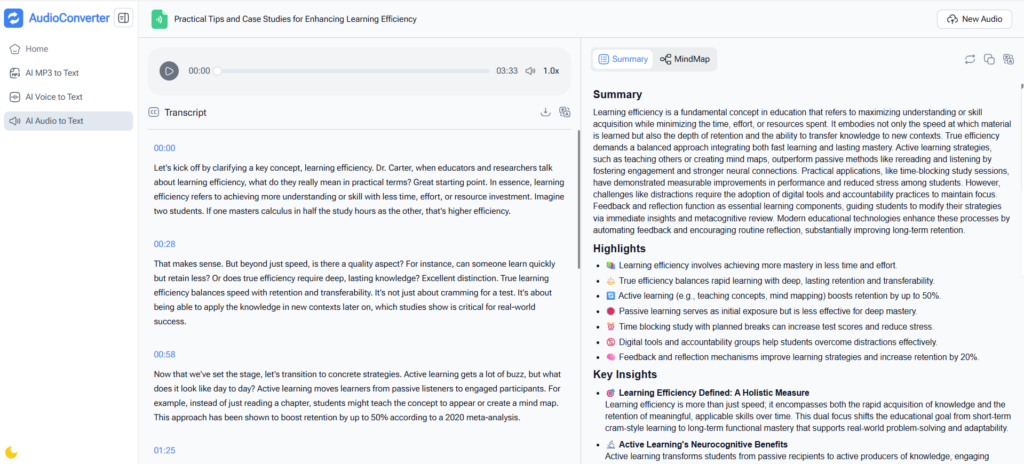Translate the summary panel
The height and width of the screenshot is (464, 1024).
[1007, 59]
